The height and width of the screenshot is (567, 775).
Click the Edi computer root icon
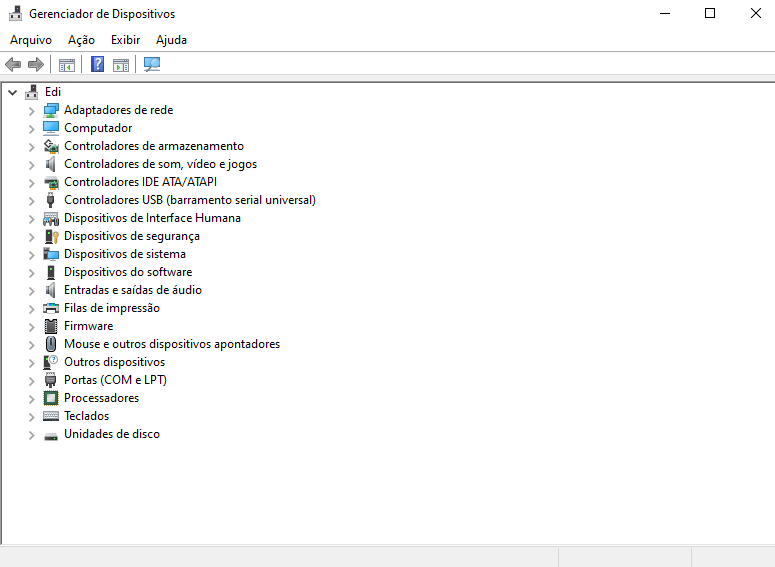coord(32,92)
